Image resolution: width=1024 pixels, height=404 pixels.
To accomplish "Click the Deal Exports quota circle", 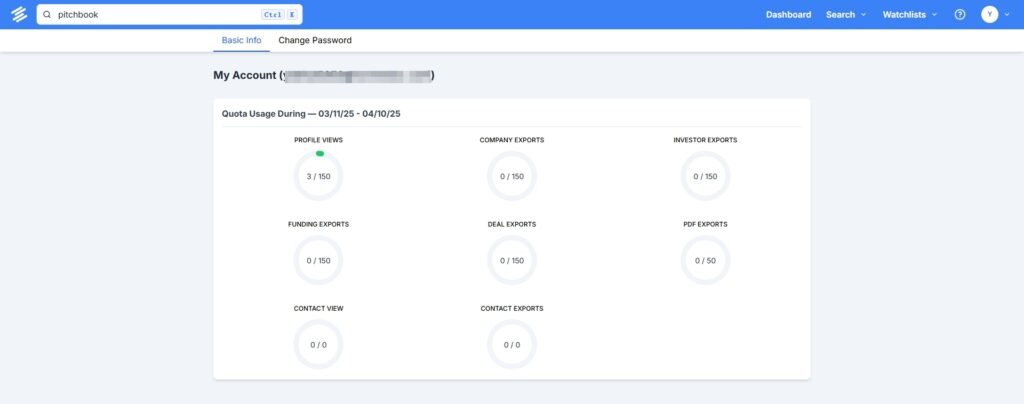I will click(512, 260).
